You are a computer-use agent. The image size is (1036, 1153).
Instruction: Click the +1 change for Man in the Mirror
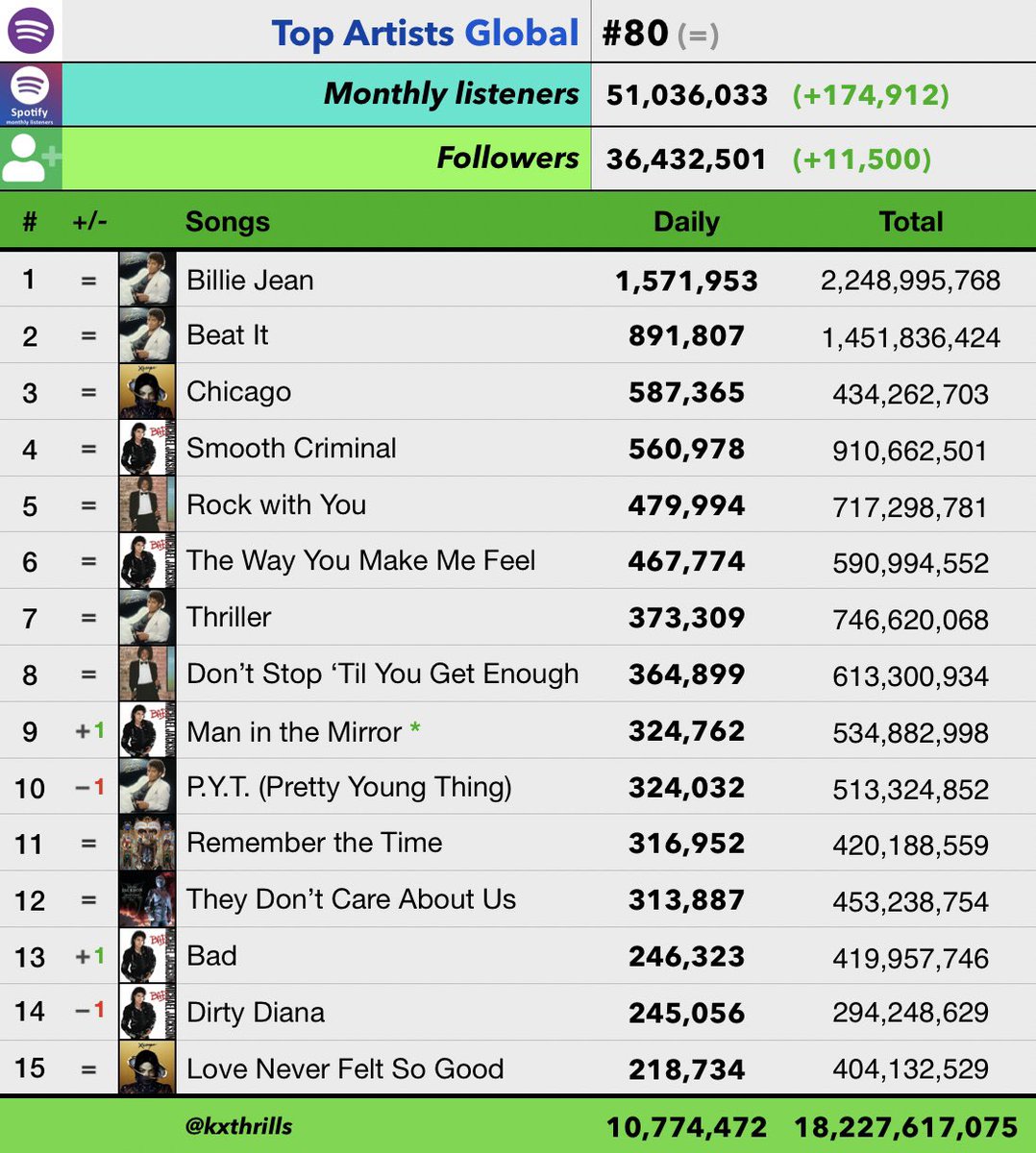click(89, 731)
